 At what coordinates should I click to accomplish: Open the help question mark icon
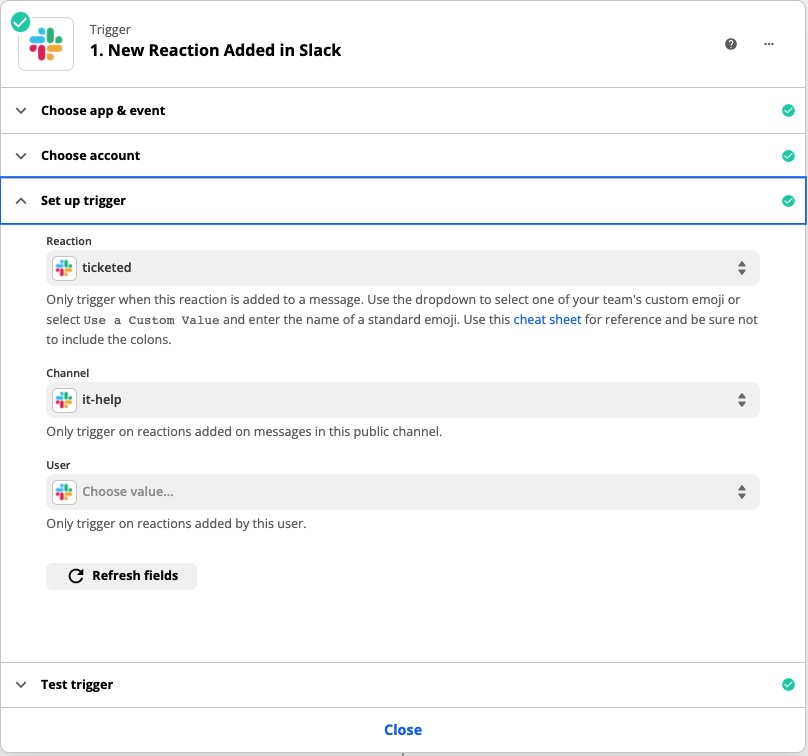point(731,44)
